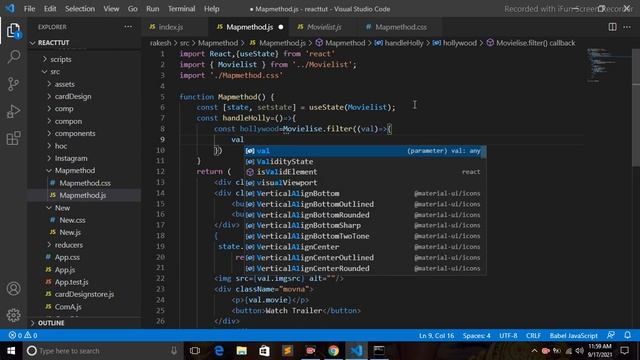Image resolution: width=640 pixels, height=360 pixels.
Task: Open the File menu
Action: click(29, 9)
